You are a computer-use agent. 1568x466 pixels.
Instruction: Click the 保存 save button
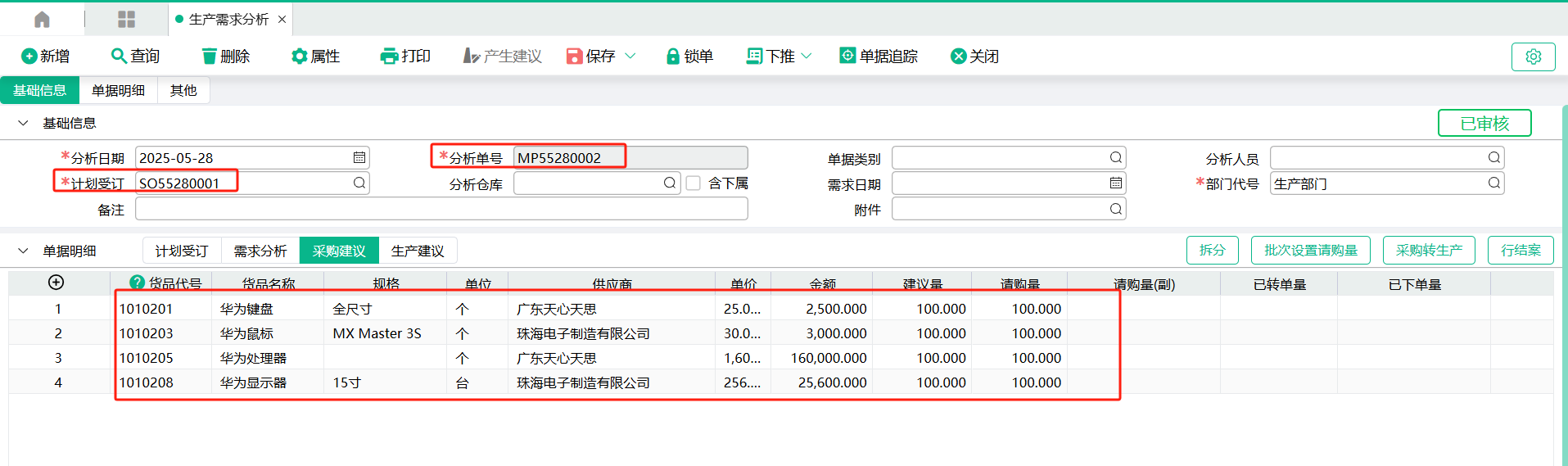point(590,56)
